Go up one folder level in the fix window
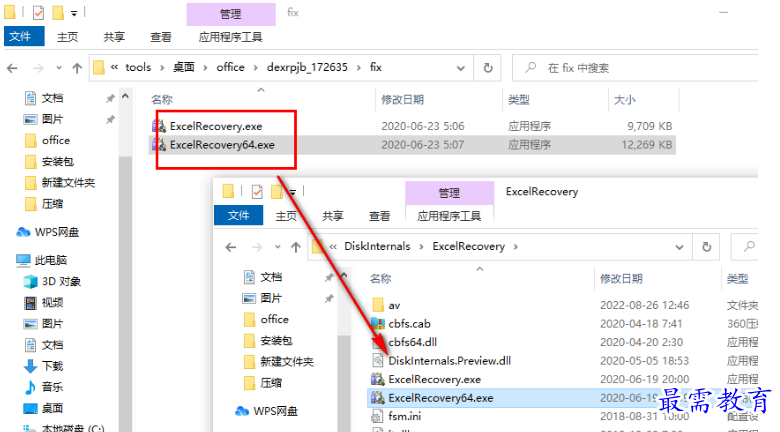Viewport: 780px width, 432px height. point(77,68)
